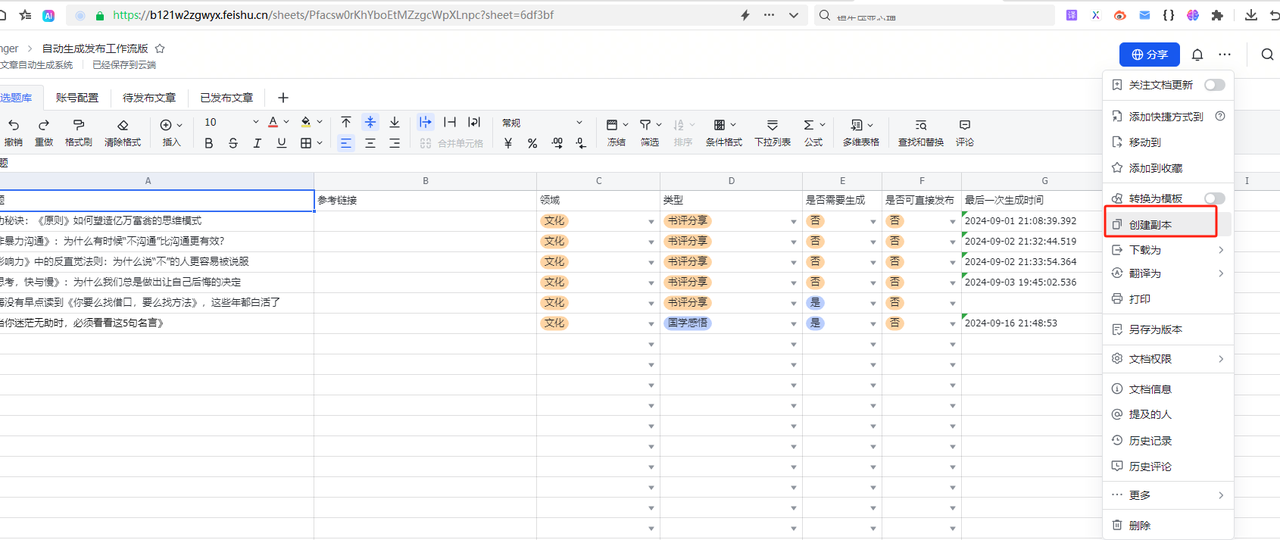
Task: Align text horizontally centered
Action: pos(370,143)
